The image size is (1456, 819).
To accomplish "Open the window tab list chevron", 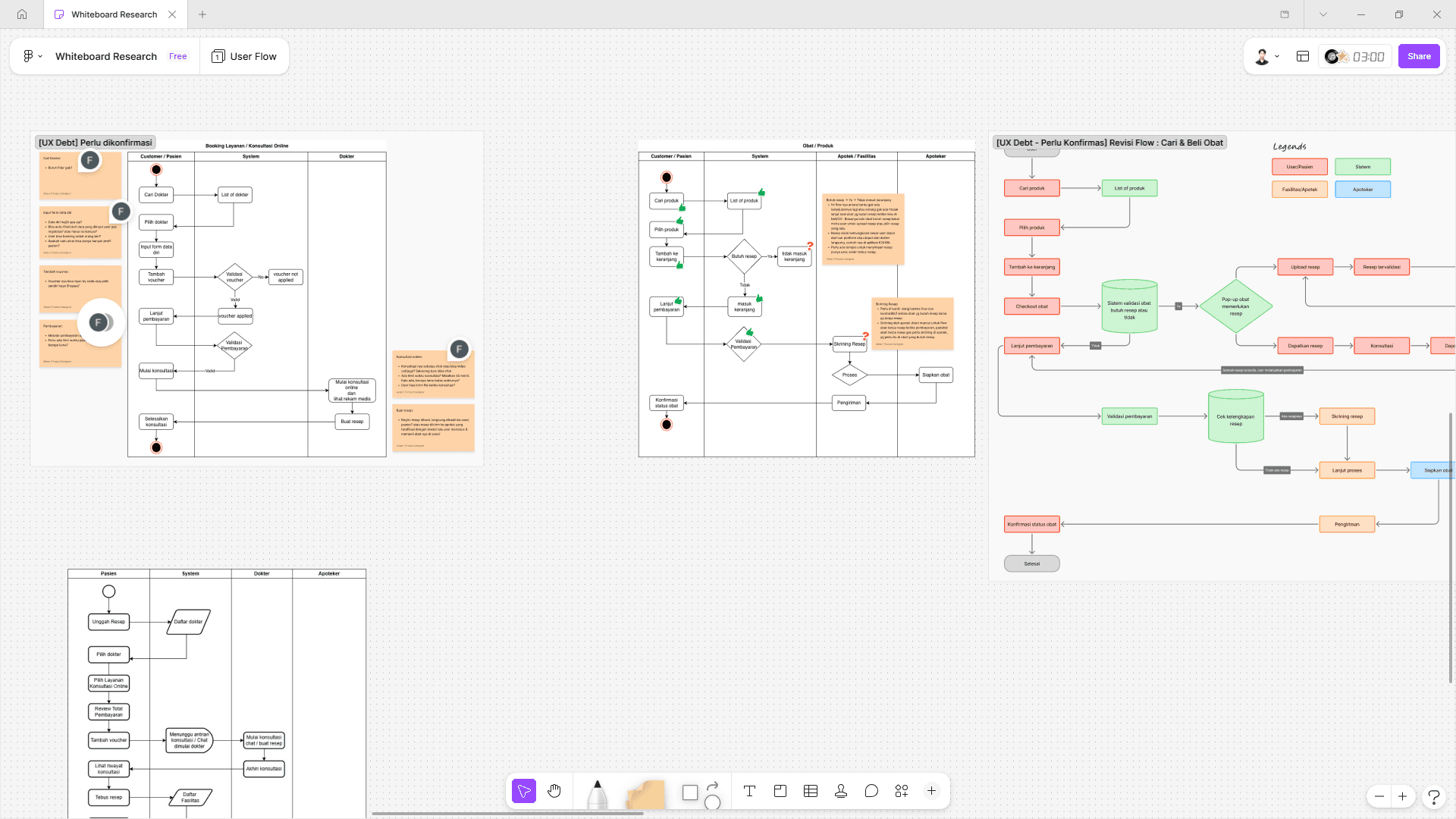I will click(x=1323, y=14).
